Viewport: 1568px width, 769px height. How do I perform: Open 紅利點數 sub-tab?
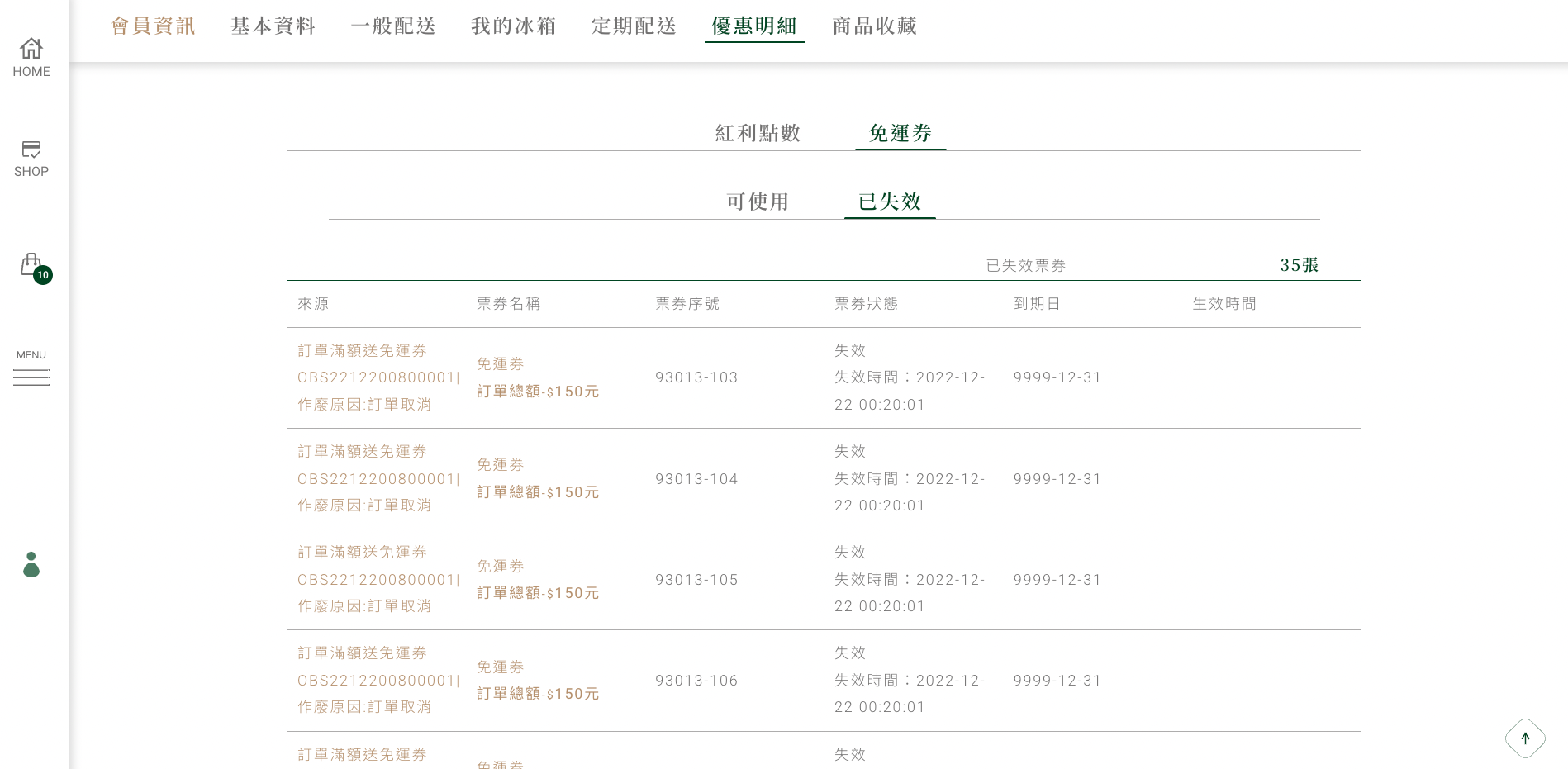point(758,133)
